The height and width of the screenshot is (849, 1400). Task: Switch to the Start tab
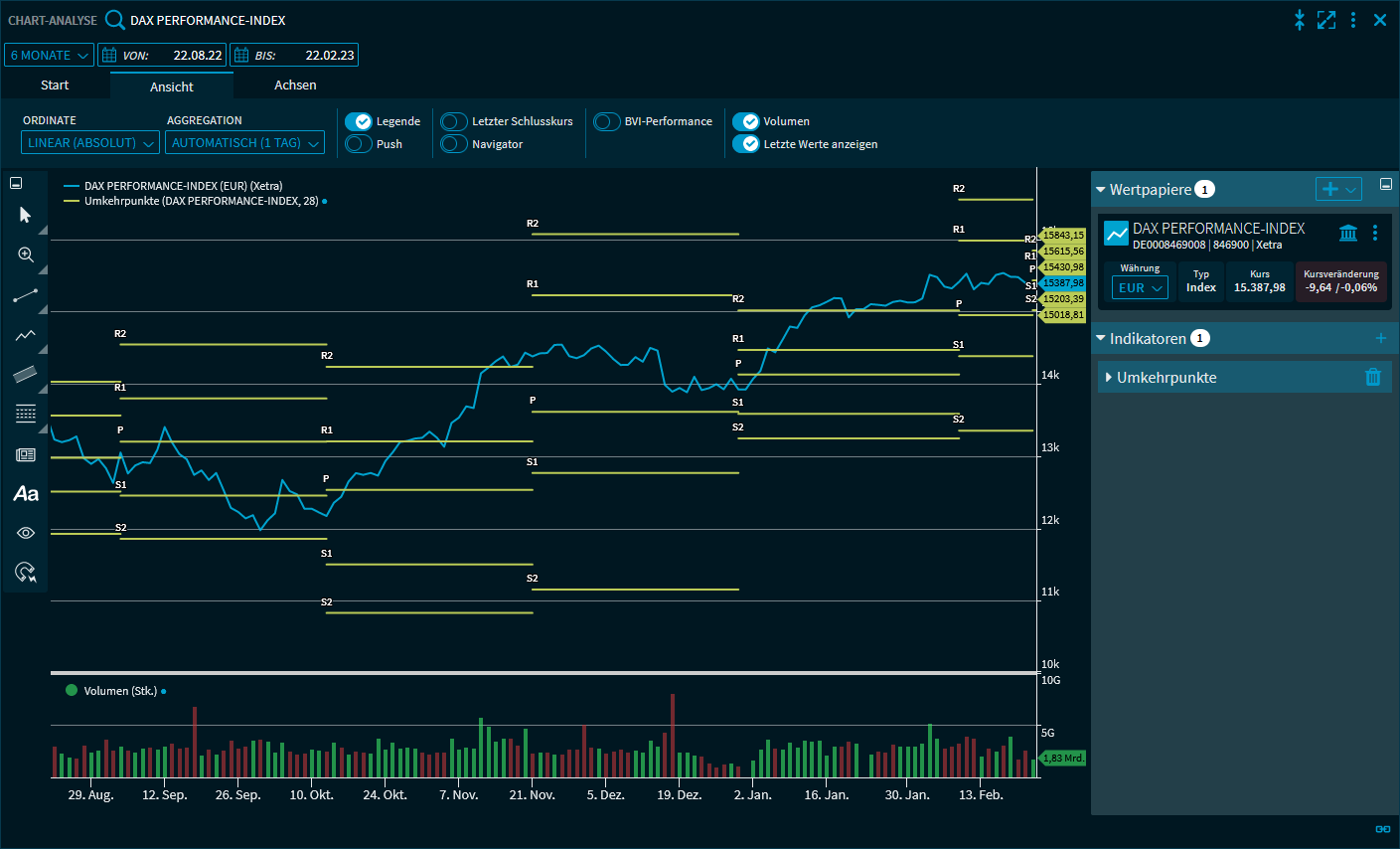55,85
